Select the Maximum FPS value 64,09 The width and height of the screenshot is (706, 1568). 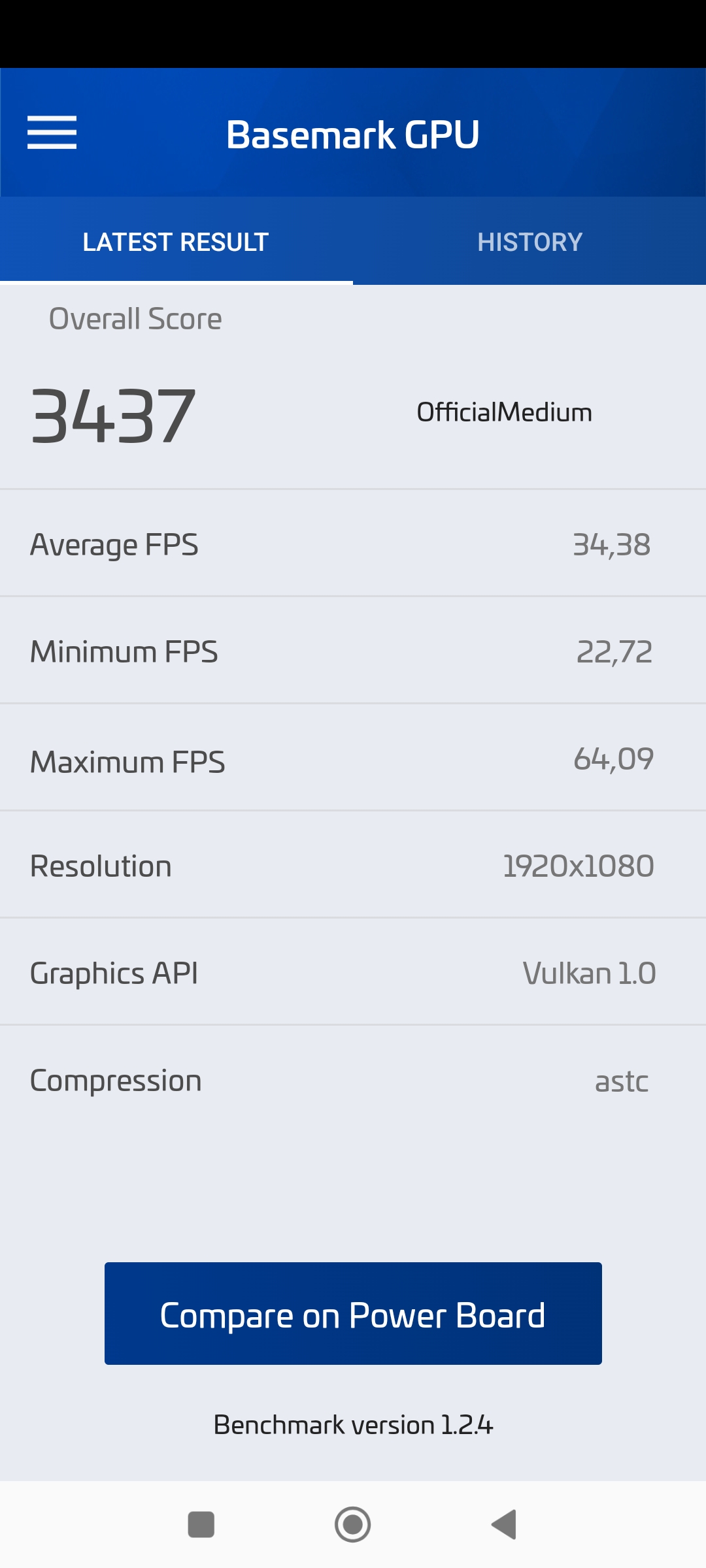tap(613, 759)
